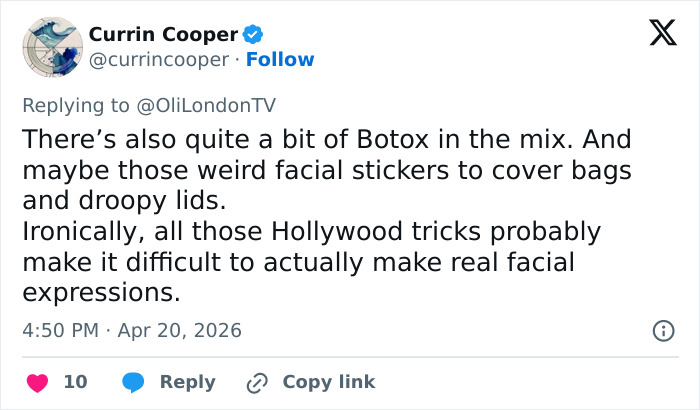The width and height of the screenshot is (700, 410).
Task: Click the X logo
Action: [656, 34]
